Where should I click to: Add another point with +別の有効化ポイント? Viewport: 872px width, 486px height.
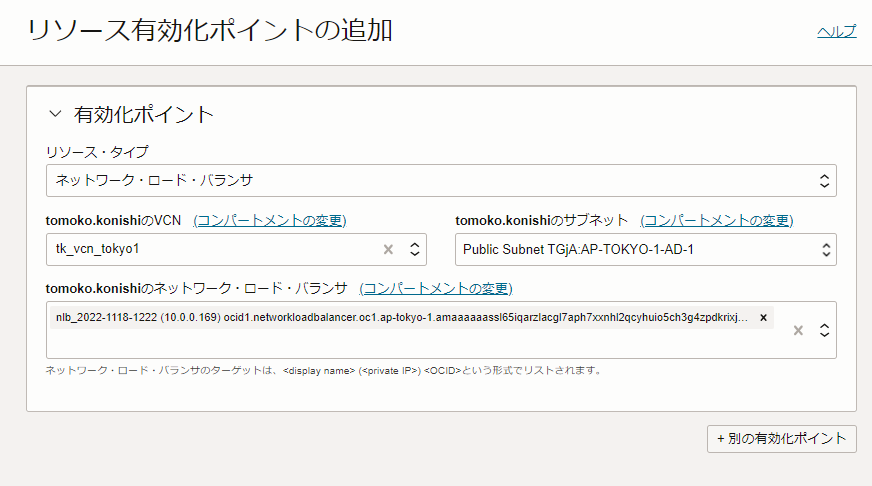click(781, 439)
